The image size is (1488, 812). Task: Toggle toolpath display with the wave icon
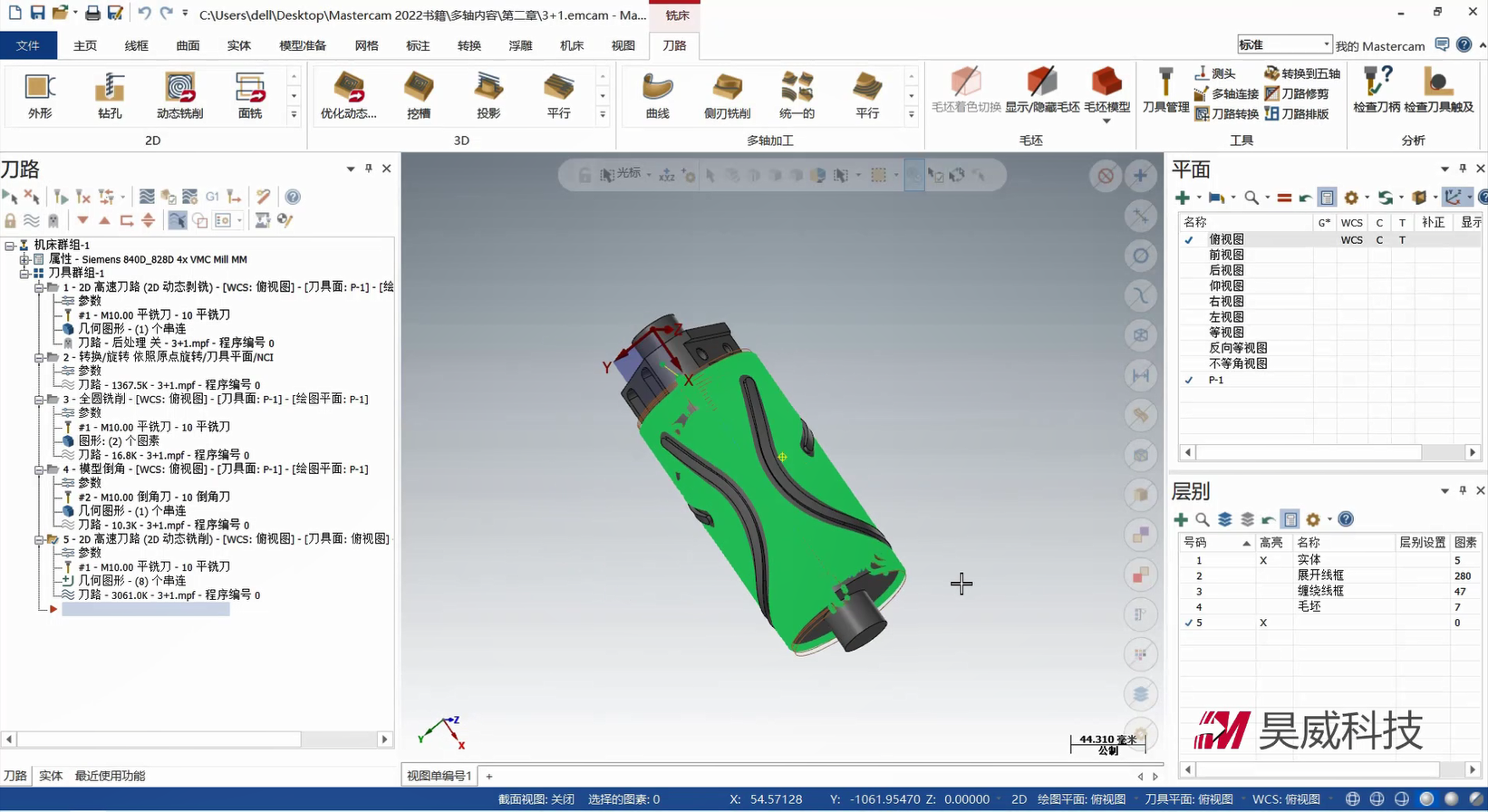pyautogui.click(x=32, y=220)
